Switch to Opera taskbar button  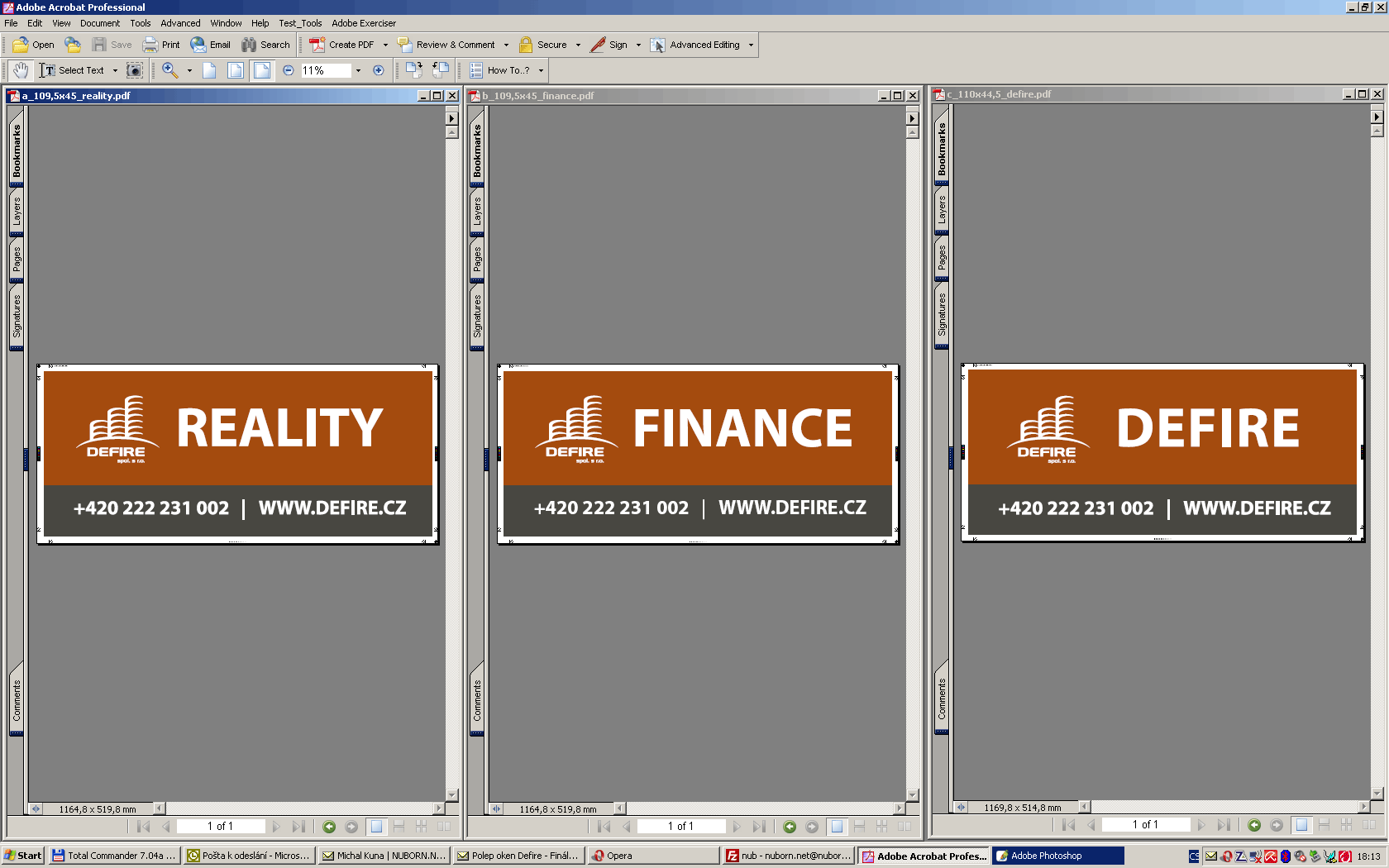tap(653, 856)
